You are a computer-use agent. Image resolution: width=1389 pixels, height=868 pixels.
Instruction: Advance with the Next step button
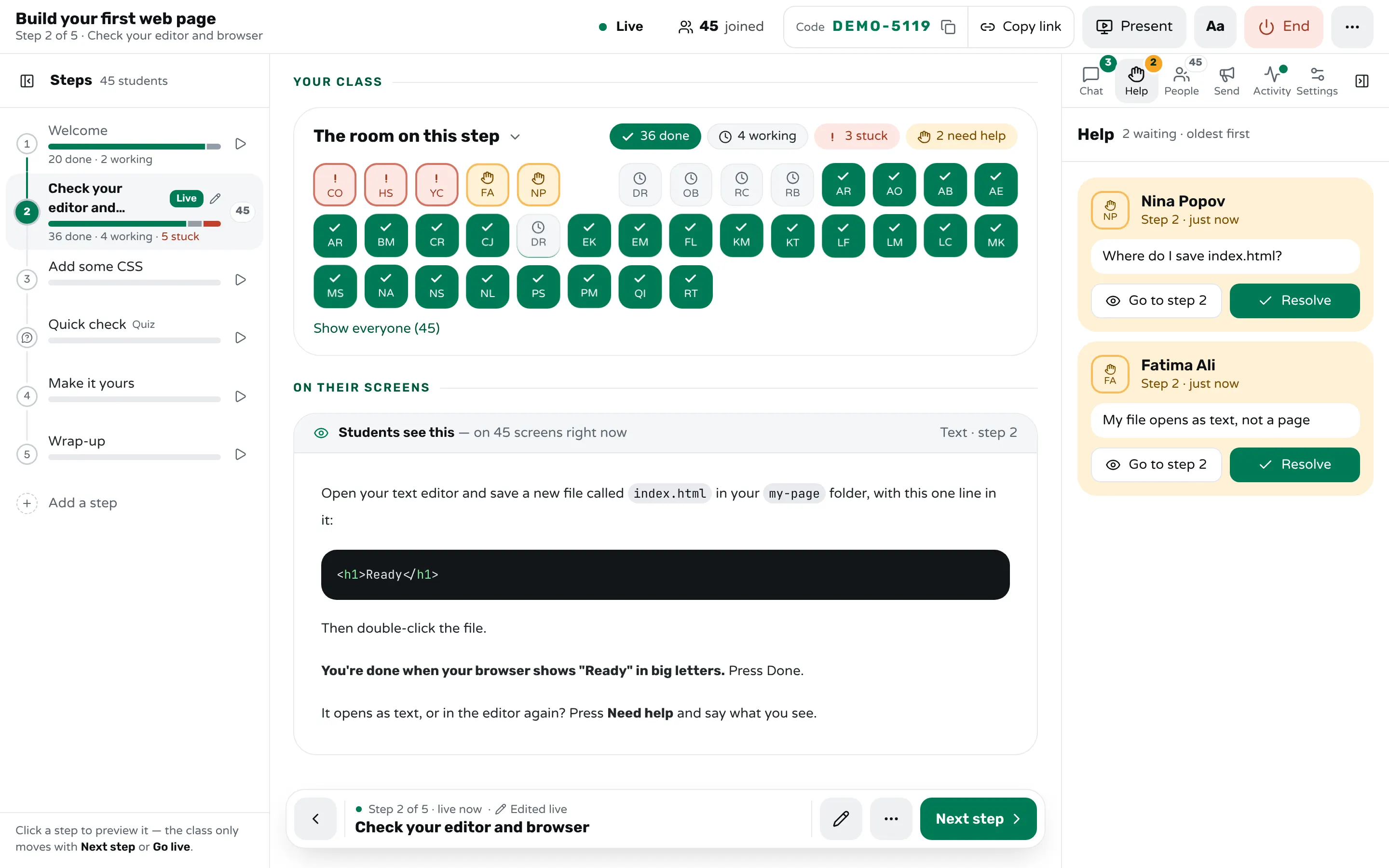(x=978, y=819)
